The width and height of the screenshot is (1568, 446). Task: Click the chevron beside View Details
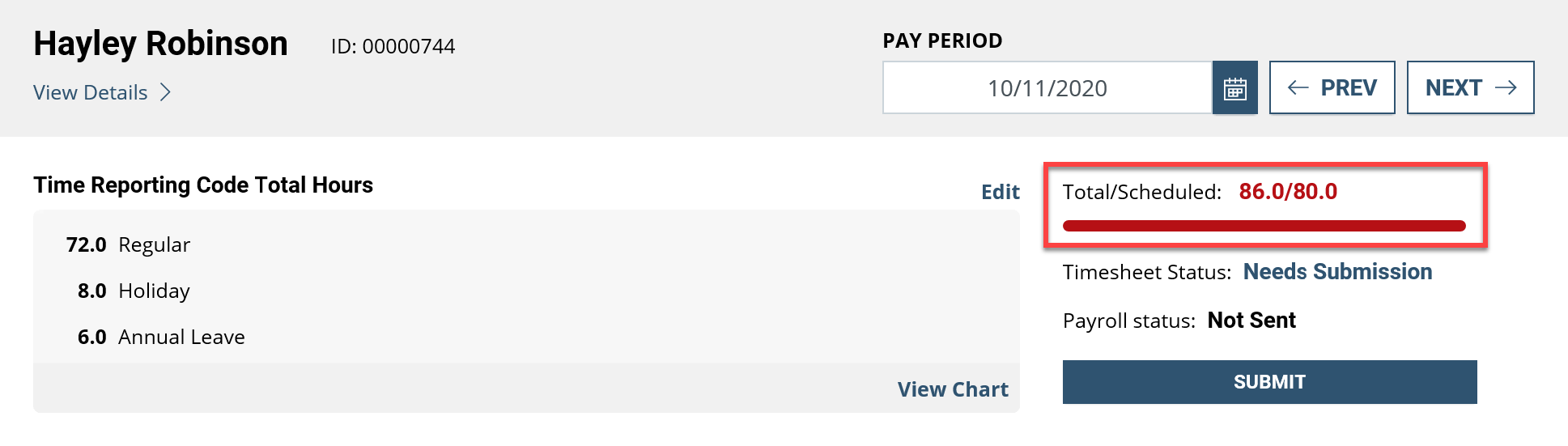165,92
